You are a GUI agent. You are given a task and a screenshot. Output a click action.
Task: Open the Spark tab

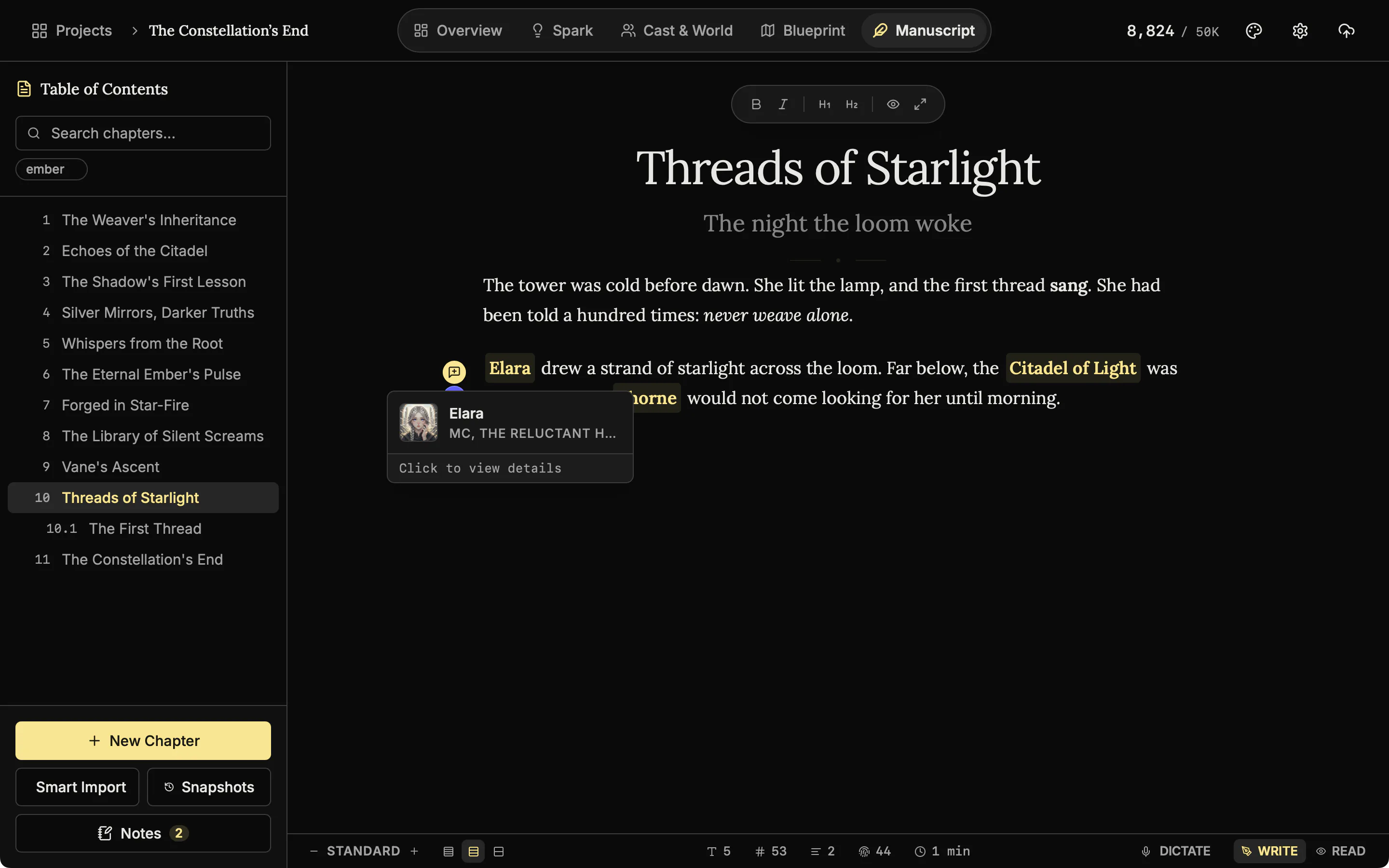pyautogui.click(x=561, y=30)
